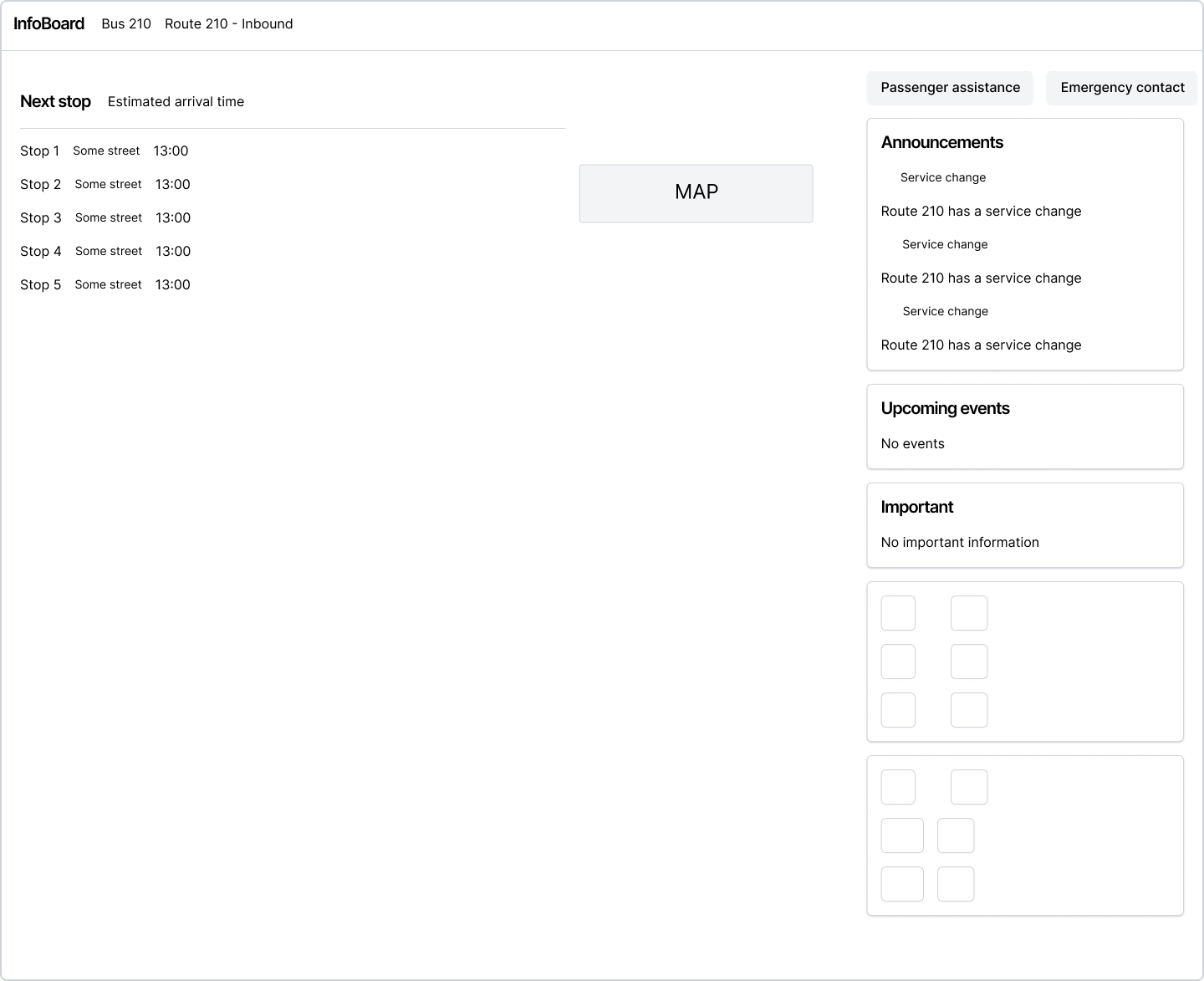Click the Upcoming events heading

coord(945,408)
